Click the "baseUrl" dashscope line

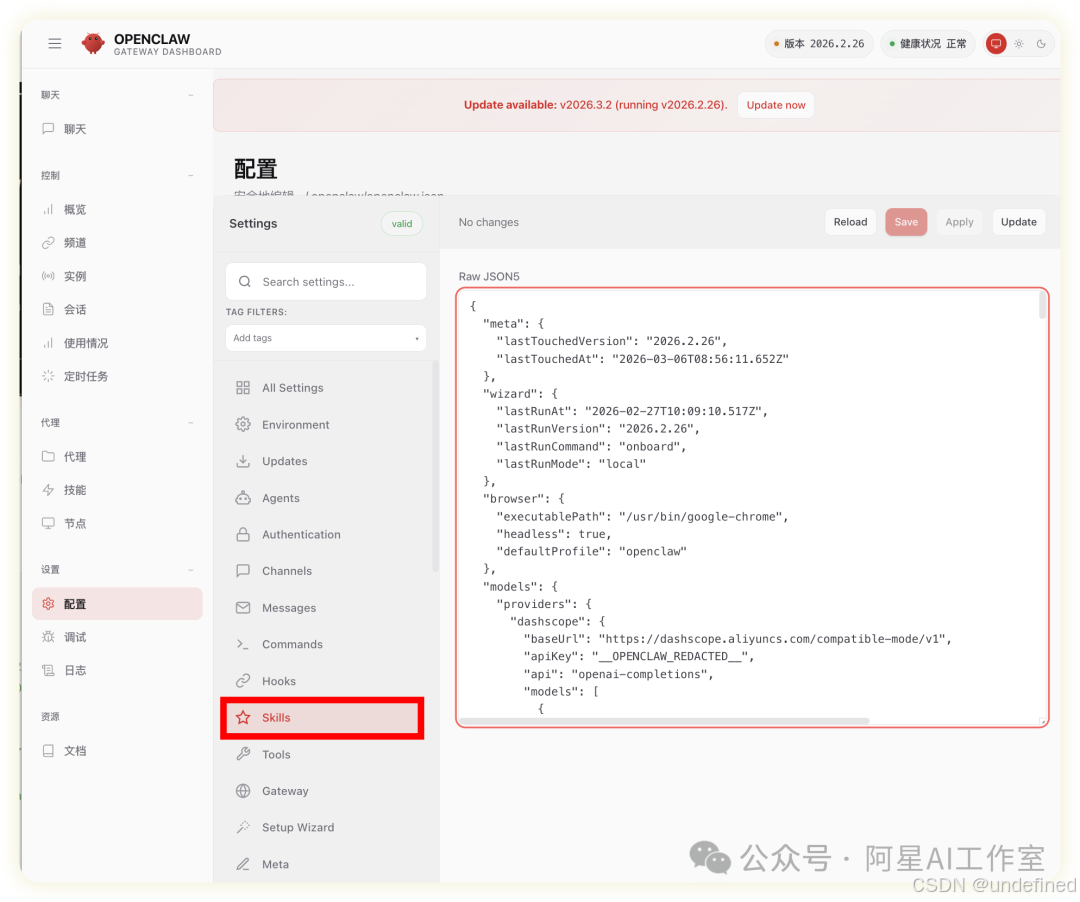point(737,639)
